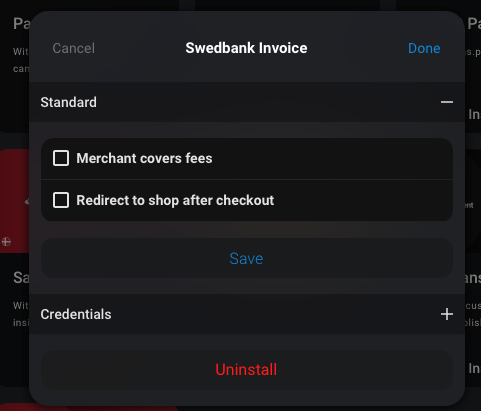Click the Merchant covers fees label text
The width and height of the screenshot is (481, 411).
[144, 158]
